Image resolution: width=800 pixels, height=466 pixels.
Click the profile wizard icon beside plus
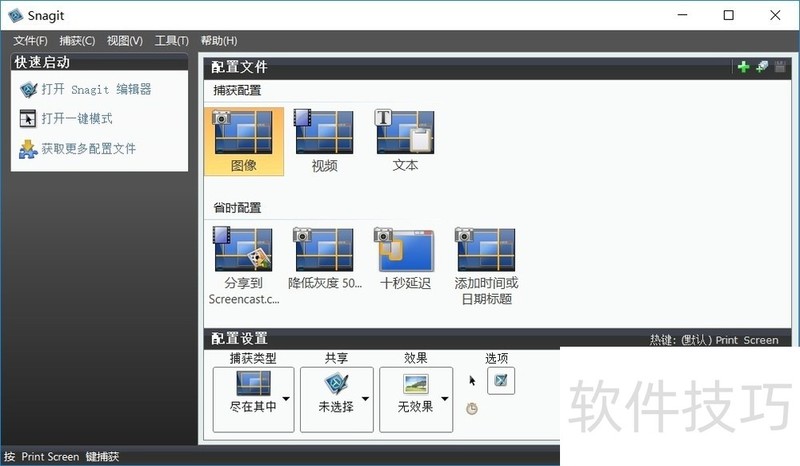click(x=762, y=67)
